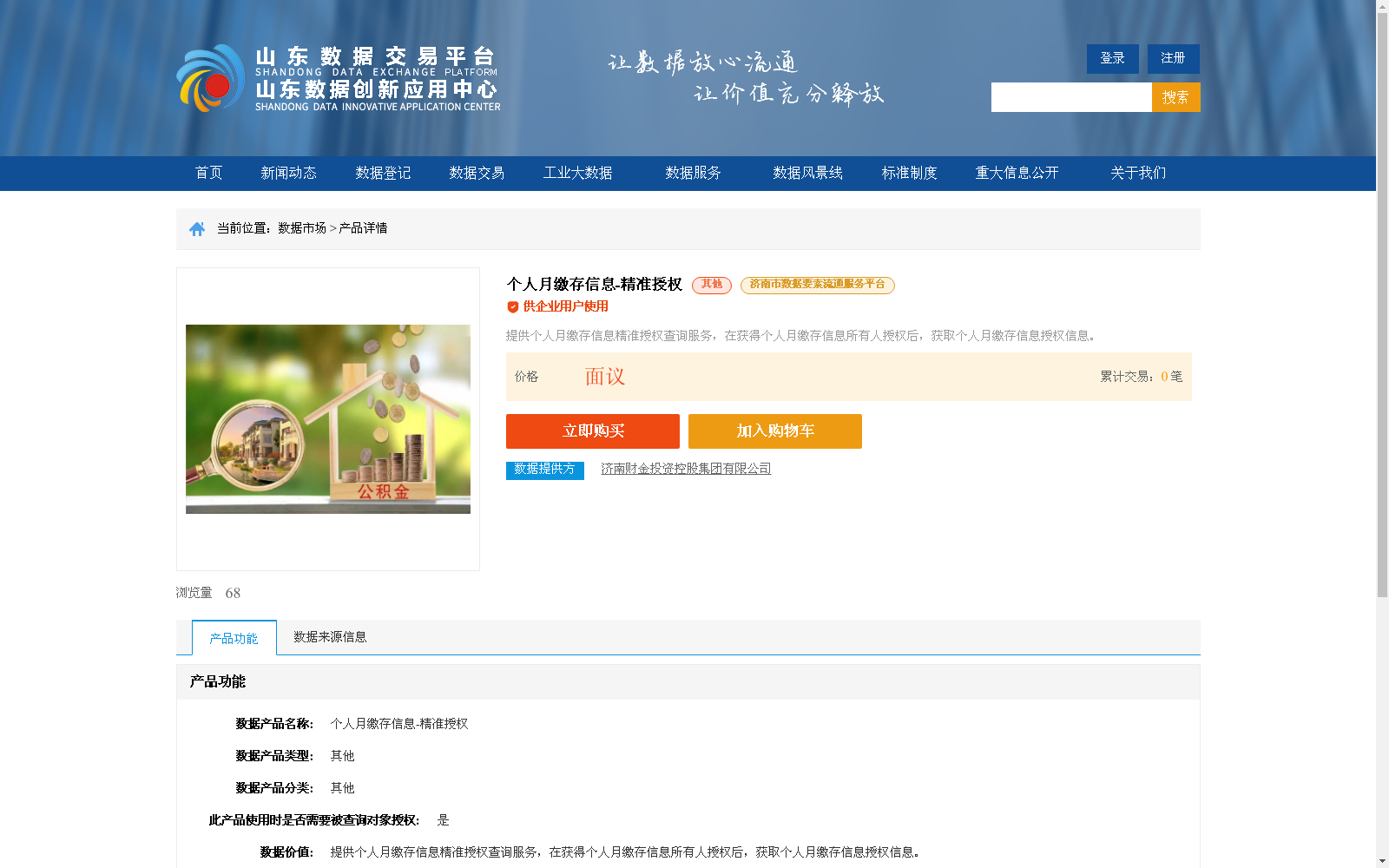Click the 产品功能 section heading
The image size is (1389, 868).
point(218,682)
